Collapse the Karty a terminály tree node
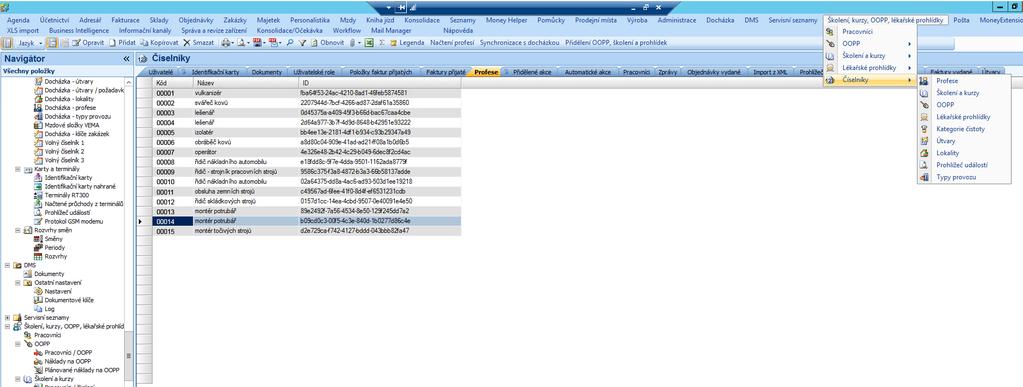 [x=18, y=169]
